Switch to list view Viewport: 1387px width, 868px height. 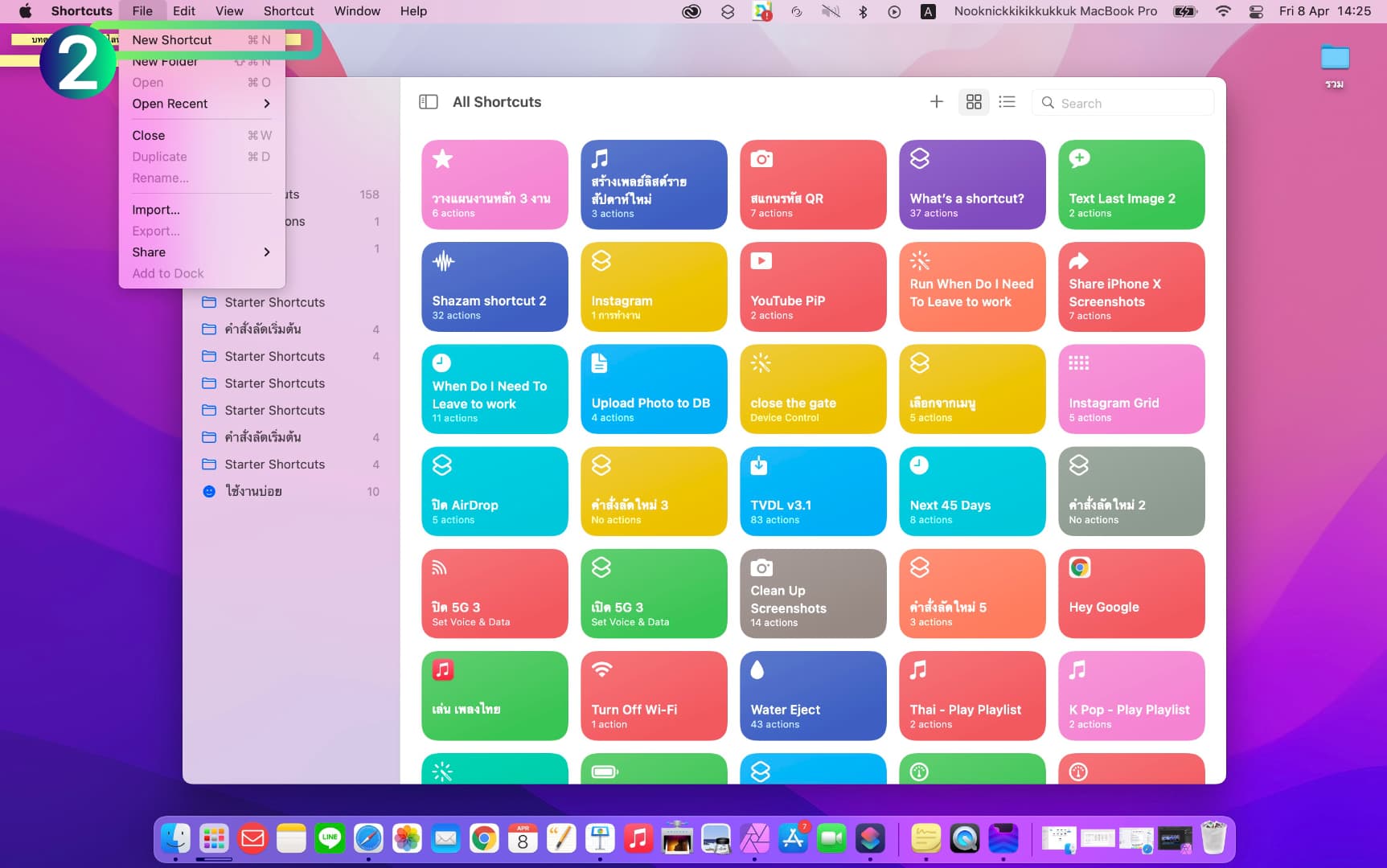pyautogui.click(x=1007, y=102)
